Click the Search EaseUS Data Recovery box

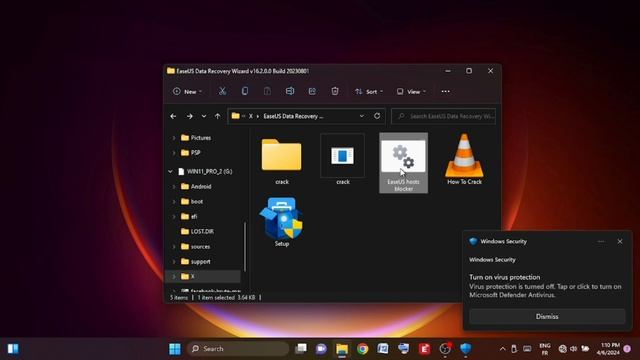[x=443, y=116]
